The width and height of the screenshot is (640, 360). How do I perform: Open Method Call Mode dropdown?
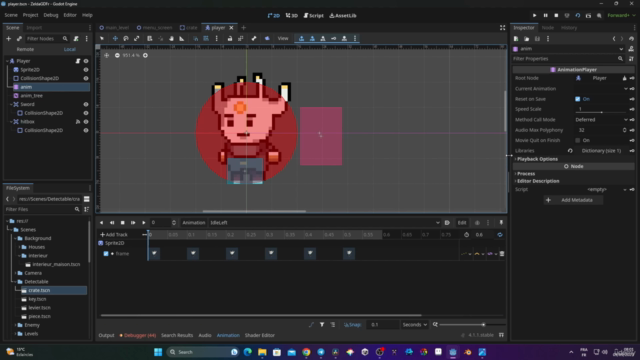click(601, 120)
